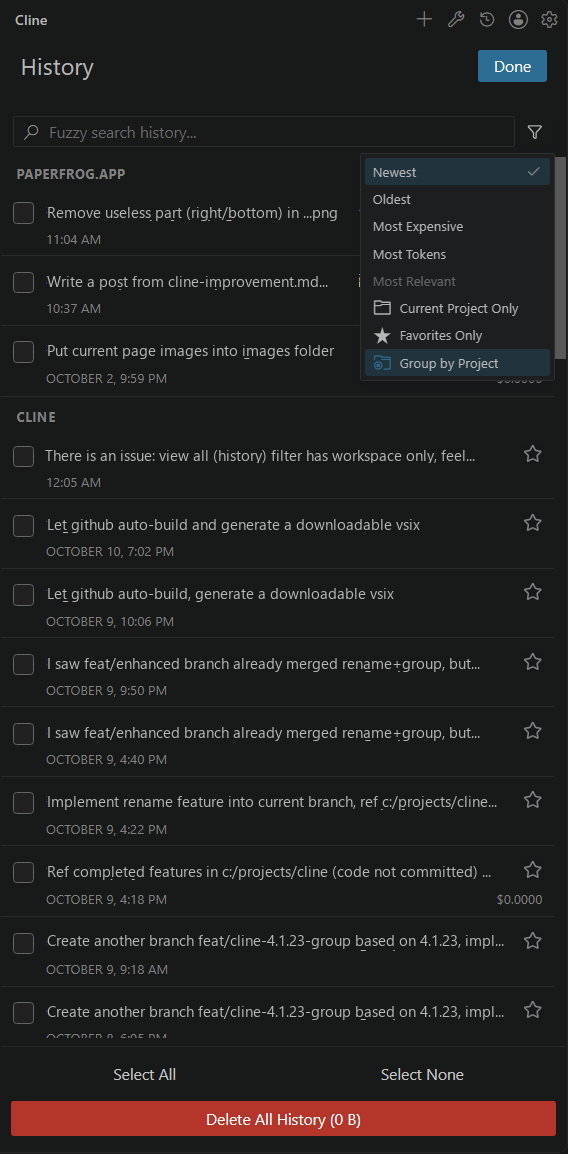Viewport: 568px width, 1154px height.
Task: Sort history by Most Expensive
Action: (x=457, y=227)
